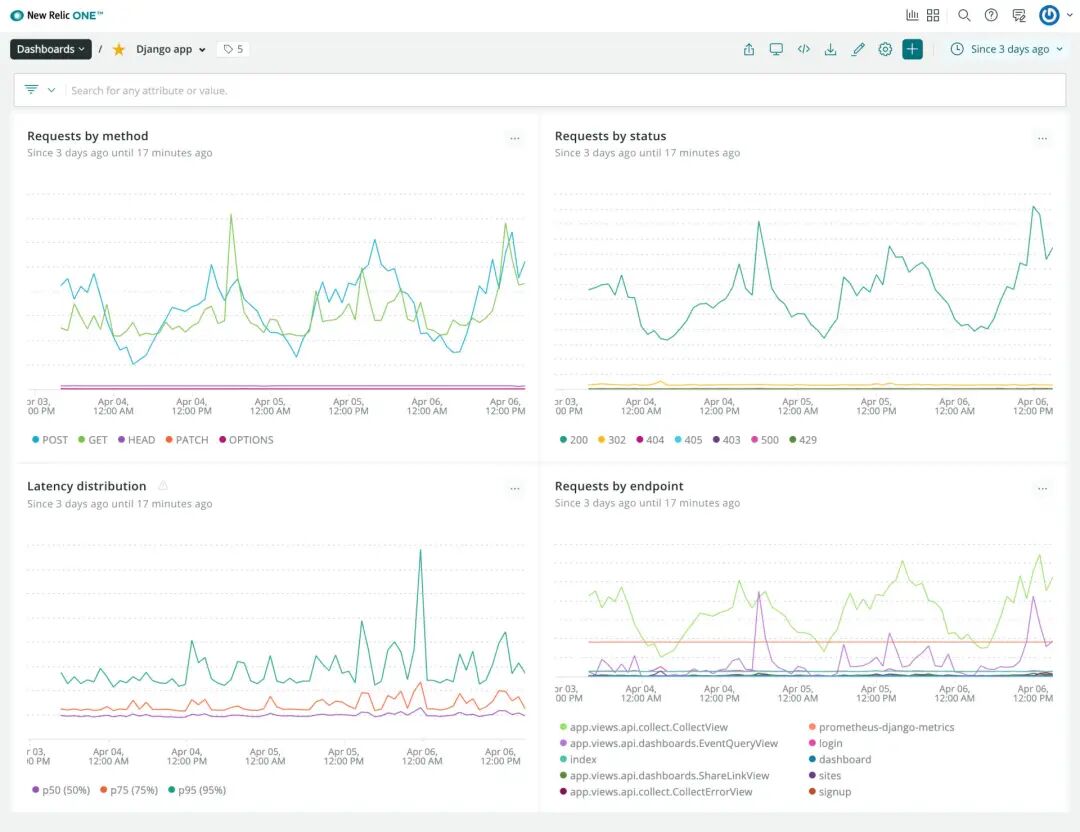The image size is (1080, 832).
Task: Toggle app.views.api.collect.CollectView legend entry
Action: [643, 727]
